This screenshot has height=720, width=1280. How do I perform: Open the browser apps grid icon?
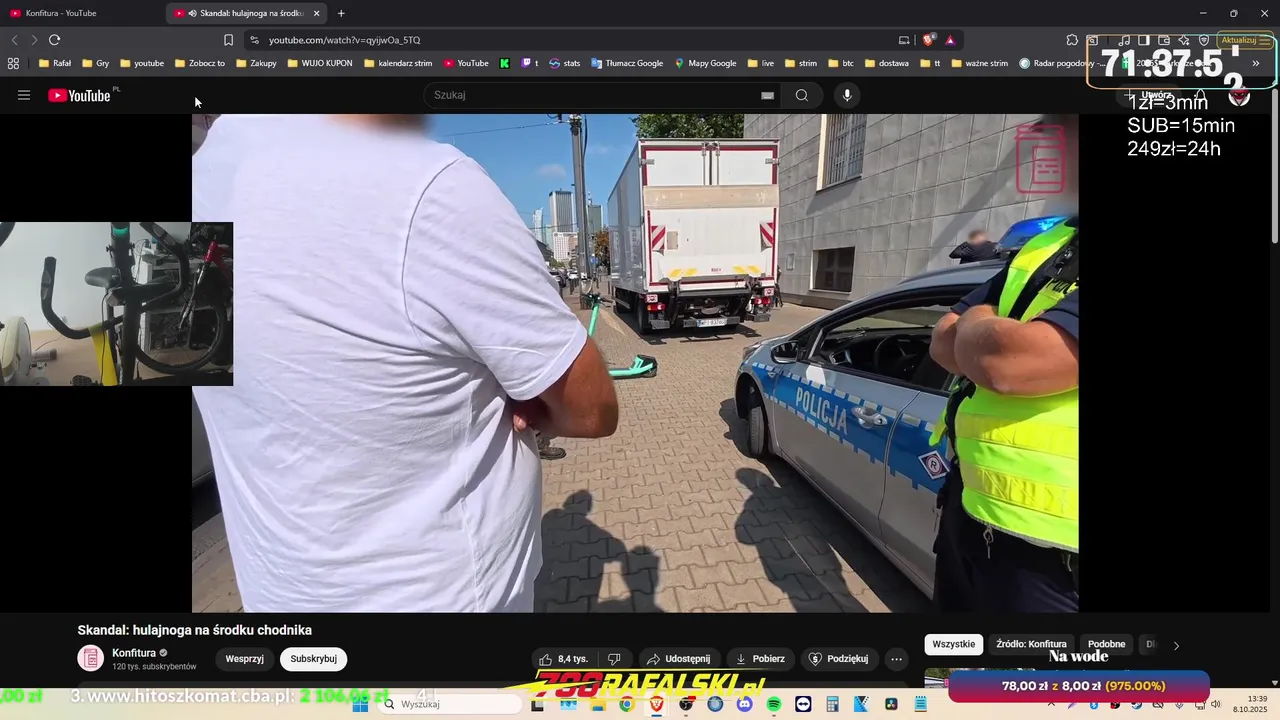[x=13, y=63]
